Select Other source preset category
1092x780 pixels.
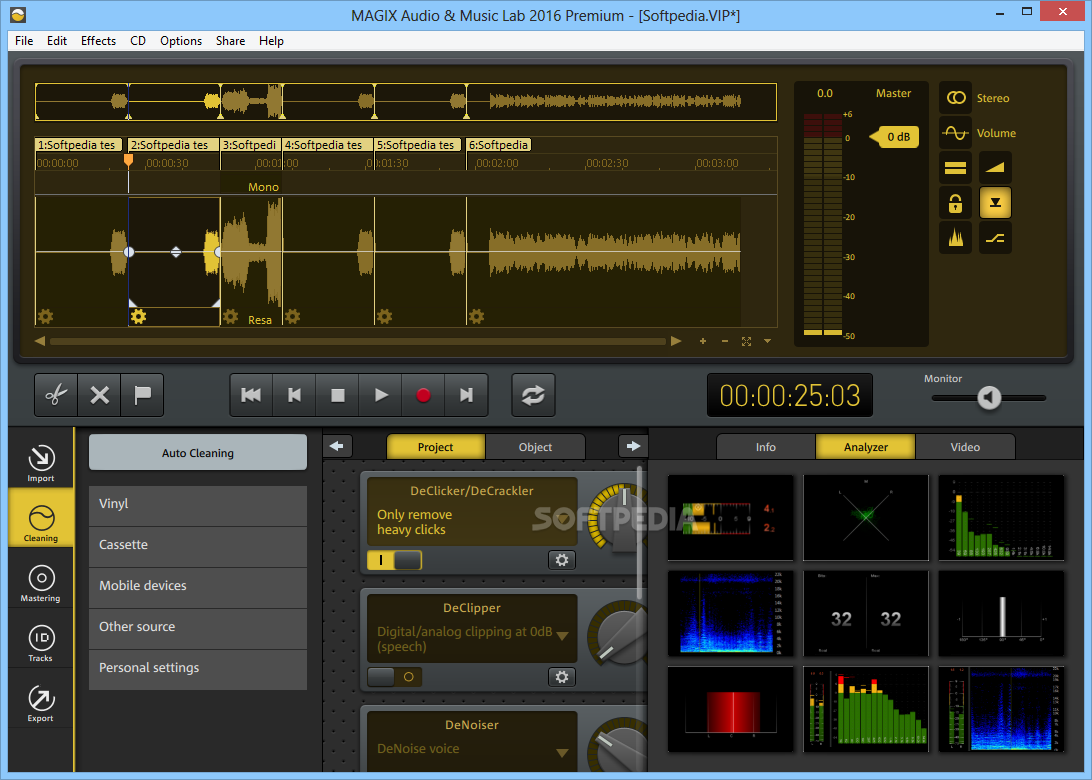click(198, 627)
